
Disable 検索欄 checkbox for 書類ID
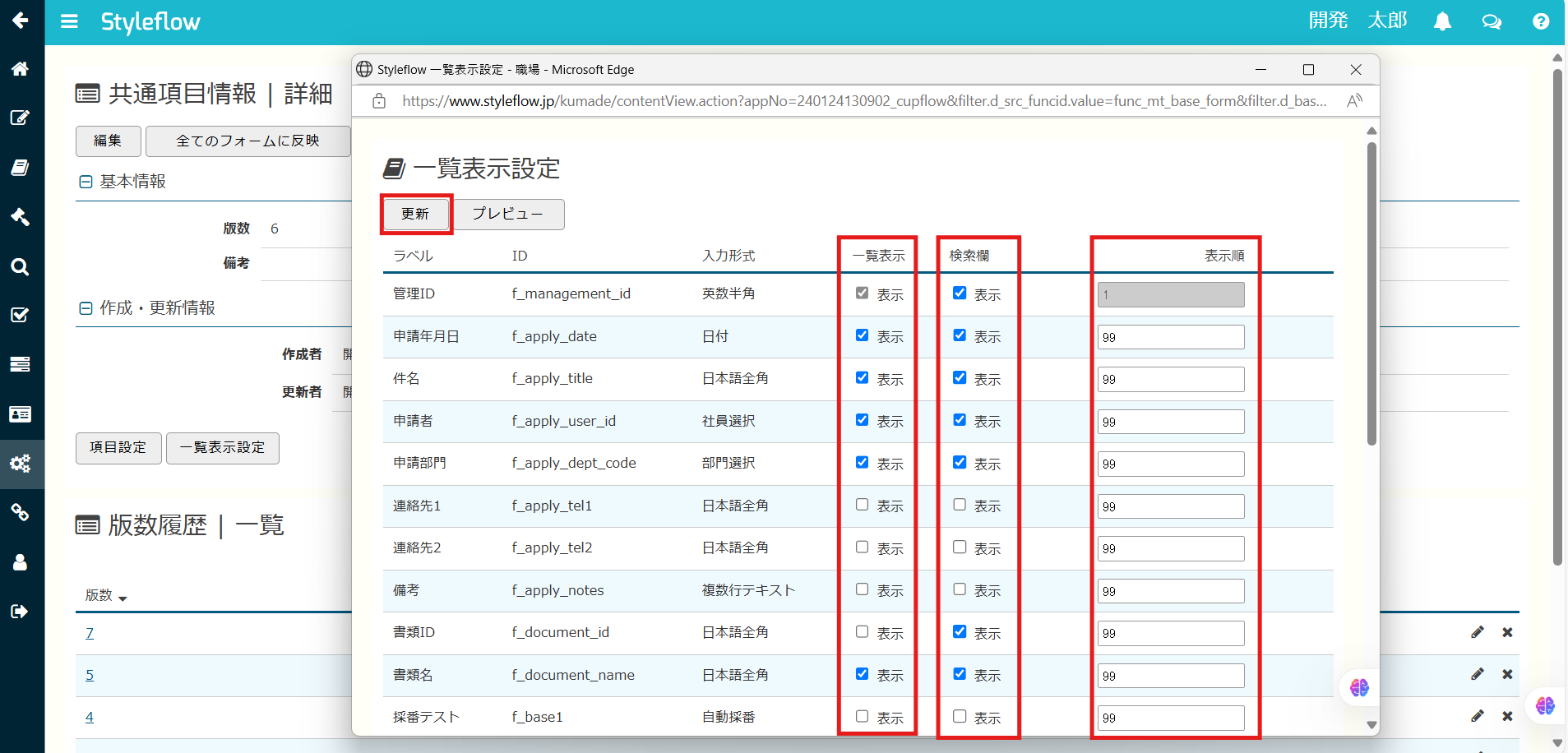958,631
